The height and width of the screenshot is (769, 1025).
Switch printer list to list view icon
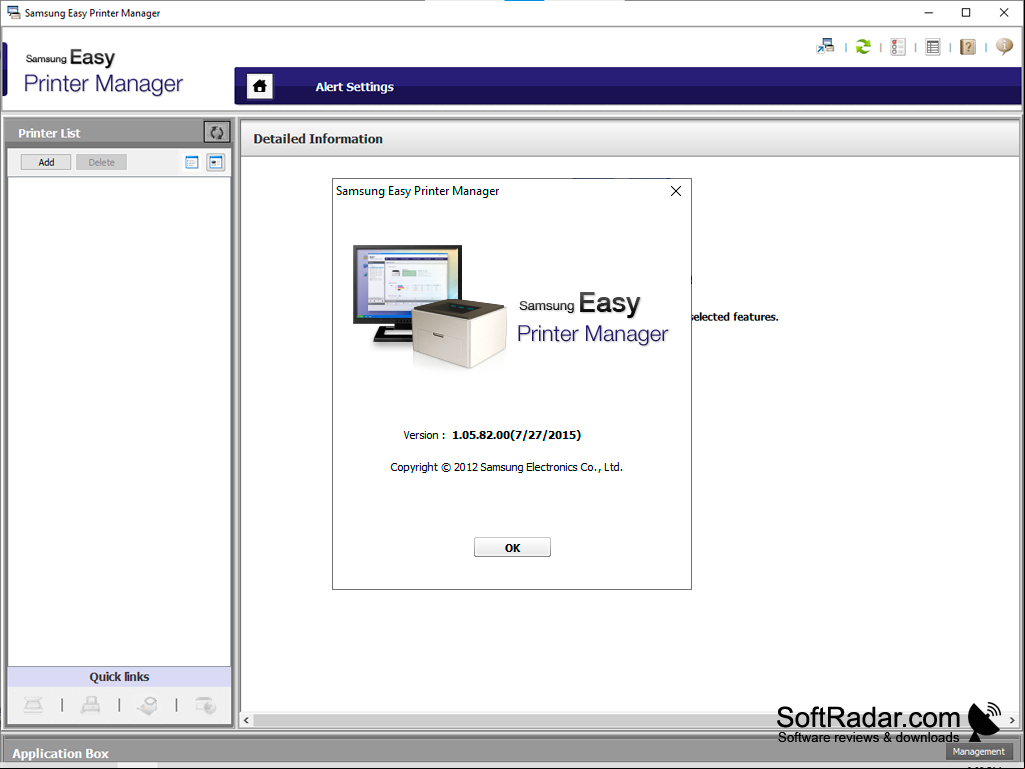click(x=192, y=162)
